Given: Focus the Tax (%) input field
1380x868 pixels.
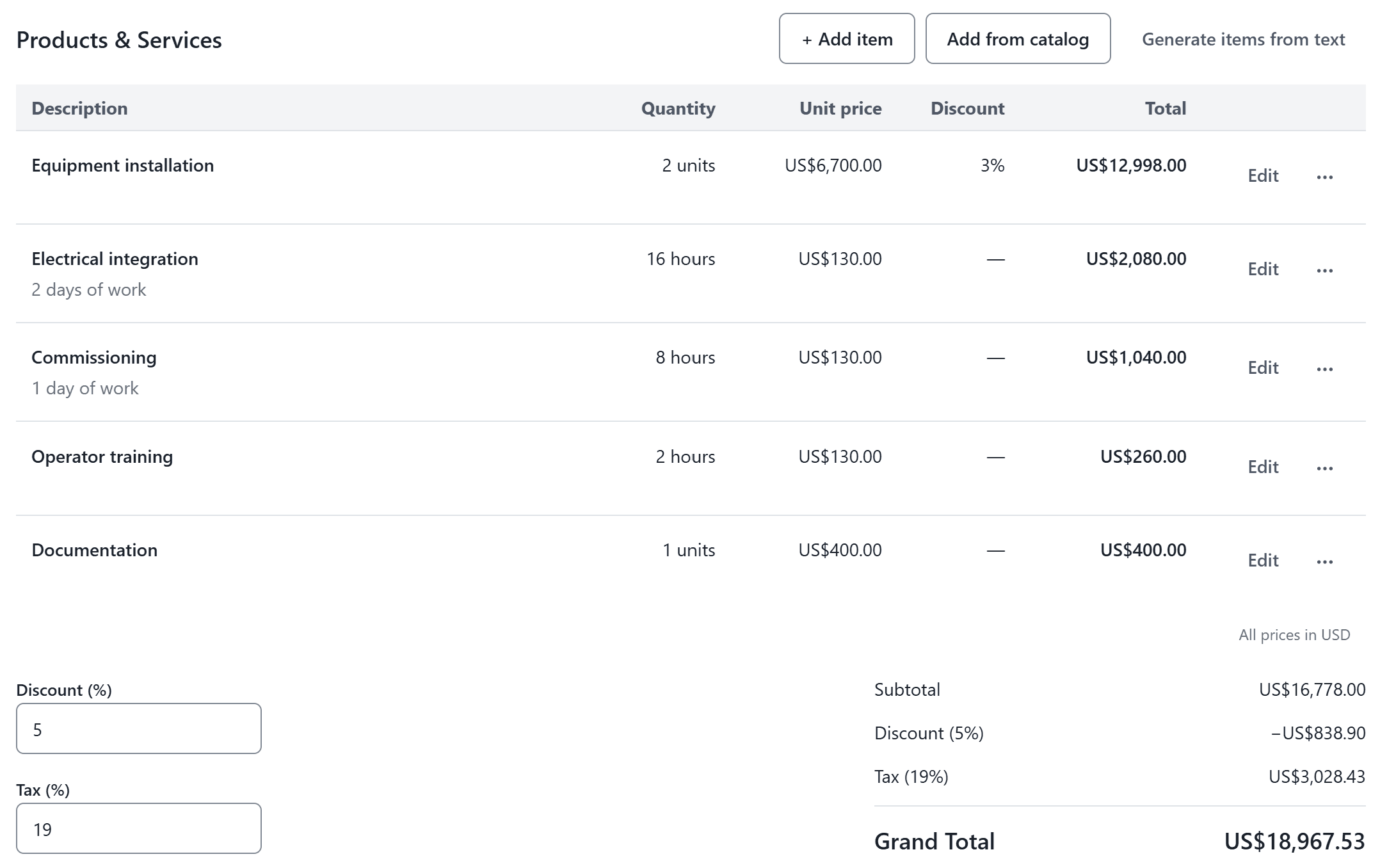Looking at the screenshot, I should click(x=139, y=828).
